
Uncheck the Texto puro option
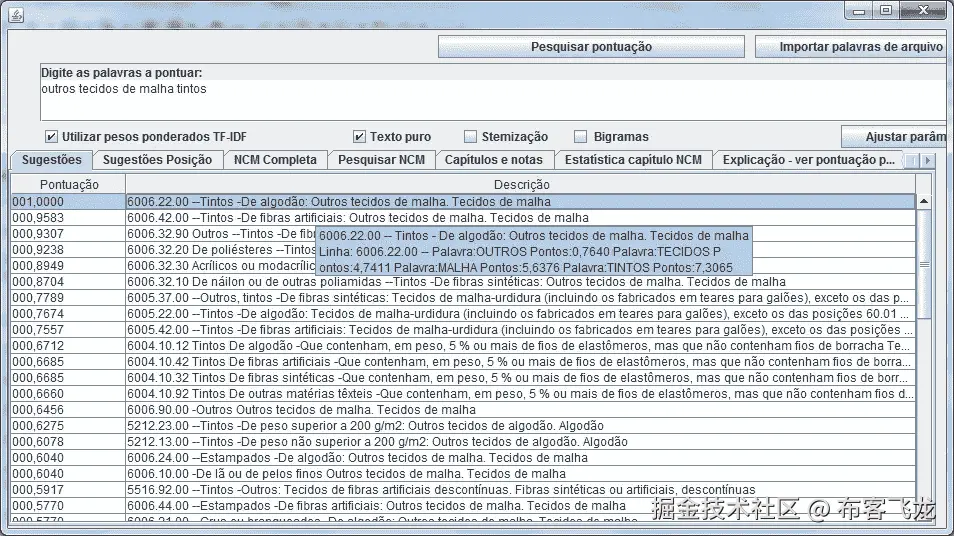[359, 136]
